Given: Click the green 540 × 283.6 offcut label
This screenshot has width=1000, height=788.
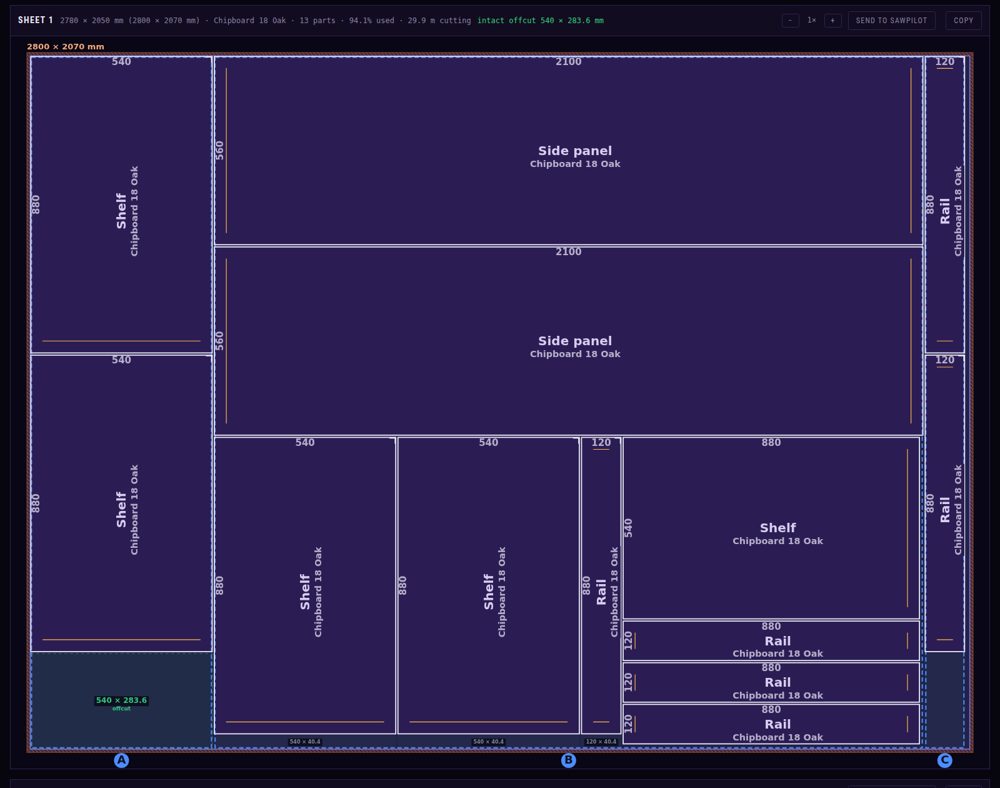Looking at the screenshot, I should [121, 700].
